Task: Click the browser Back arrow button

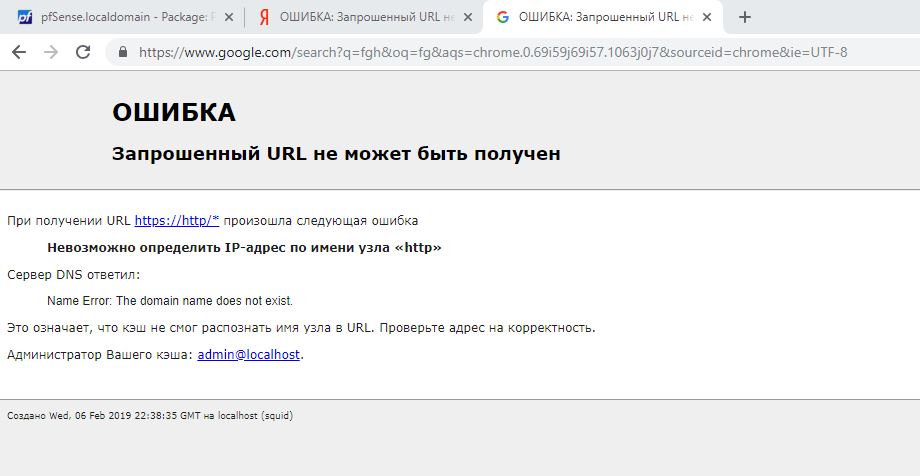Action: point(18,52)
